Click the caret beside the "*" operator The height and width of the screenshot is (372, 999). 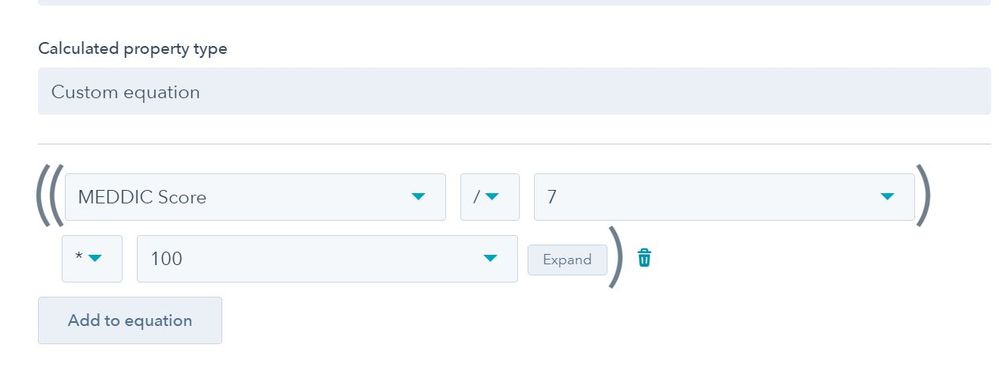(x=95, y=258)
